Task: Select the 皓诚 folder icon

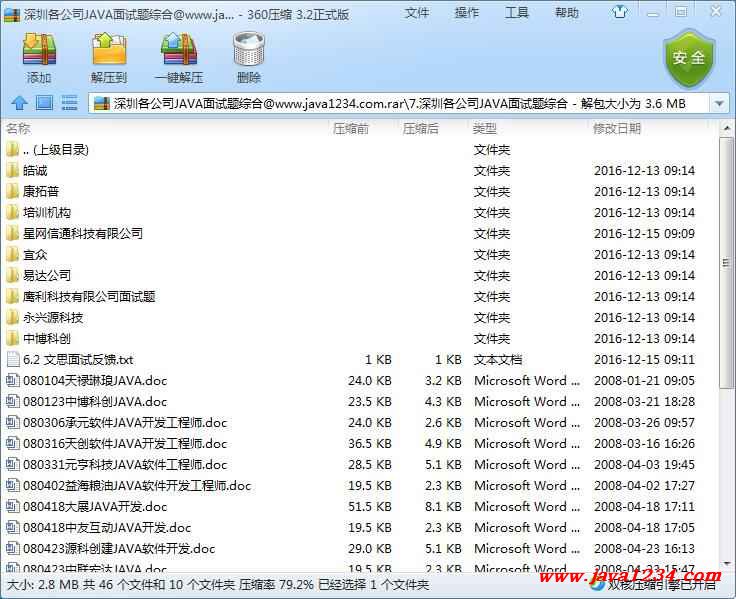Action: click(x=13, y=170)
